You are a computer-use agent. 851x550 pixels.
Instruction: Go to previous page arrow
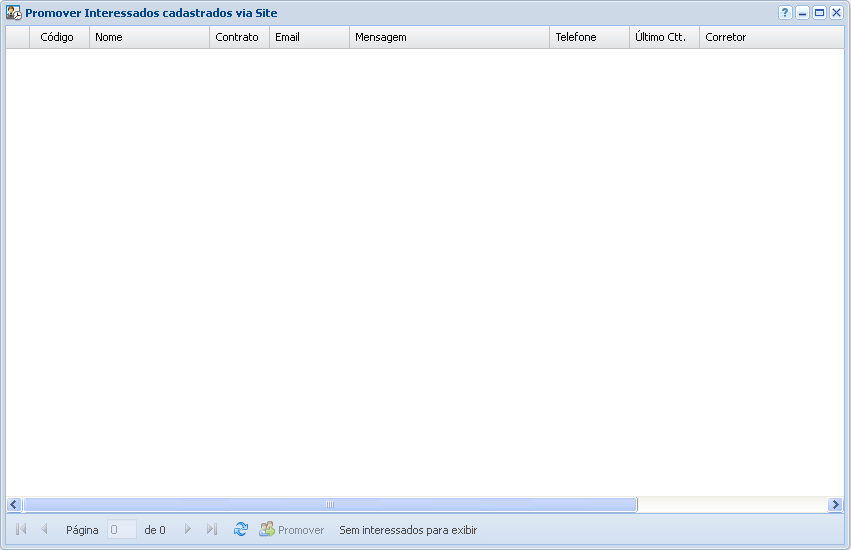coord(44,529)
